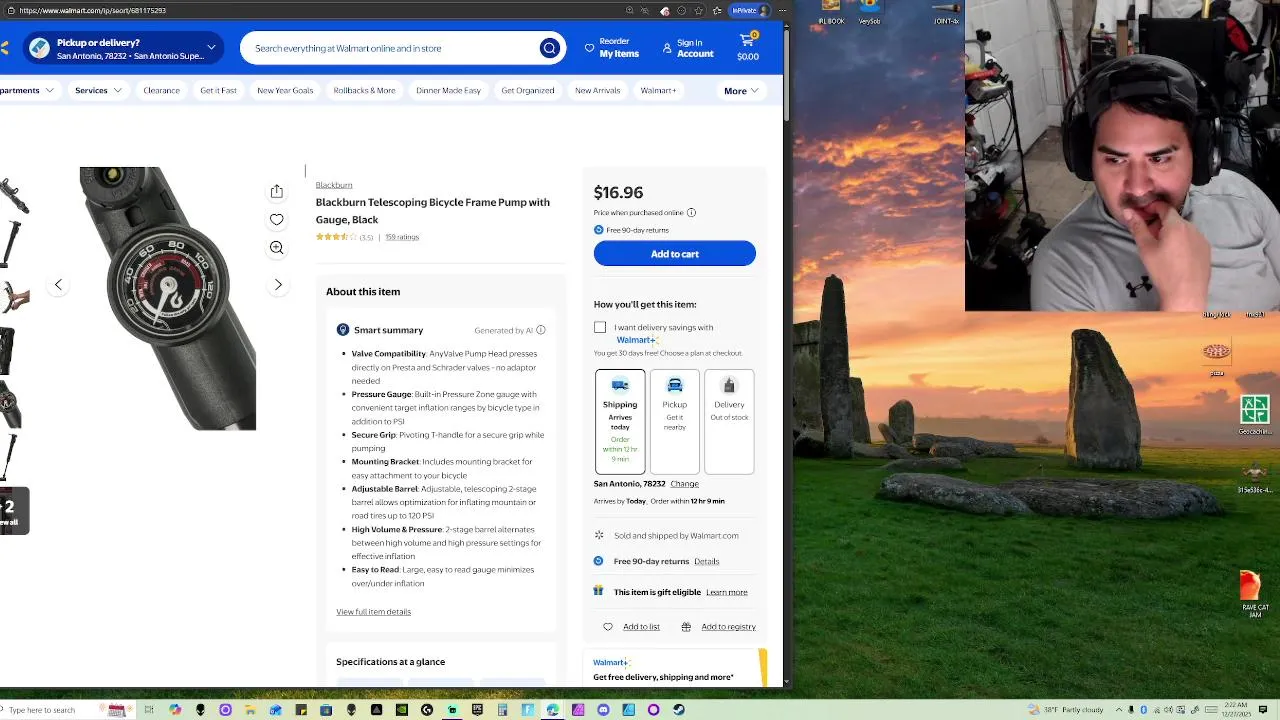The image size is (1280, 720).
Task: Select the Shipping fulfillment option
Action: point(620,421)
